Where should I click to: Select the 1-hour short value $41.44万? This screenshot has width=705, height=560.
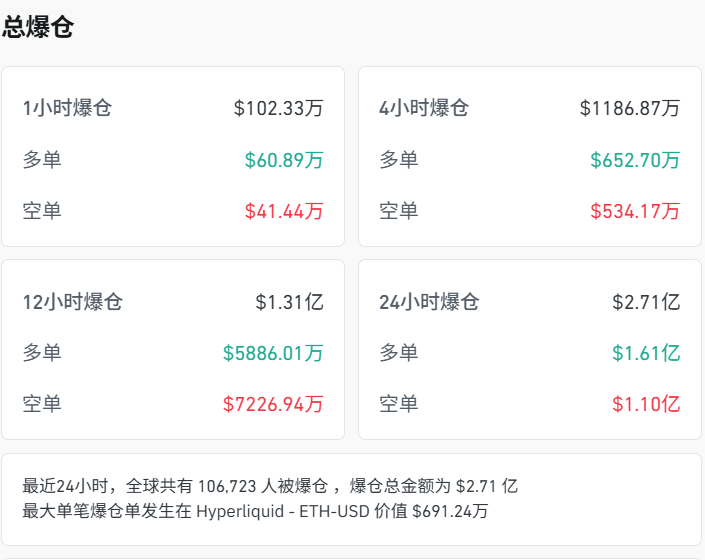tap(284, 211)
